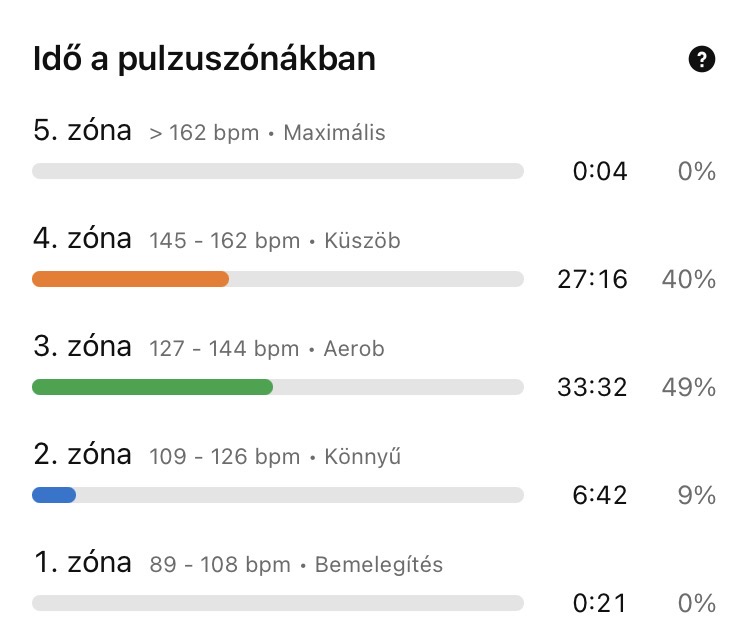750x642 pixels.
Task: Click the blue zone 2 progress bar
Action: [x=55, y=495]
